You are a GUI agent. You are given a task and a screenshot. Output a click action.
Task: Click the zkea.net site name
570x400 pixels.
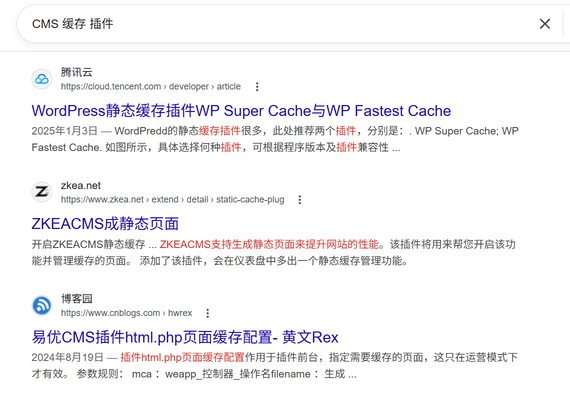81,185
